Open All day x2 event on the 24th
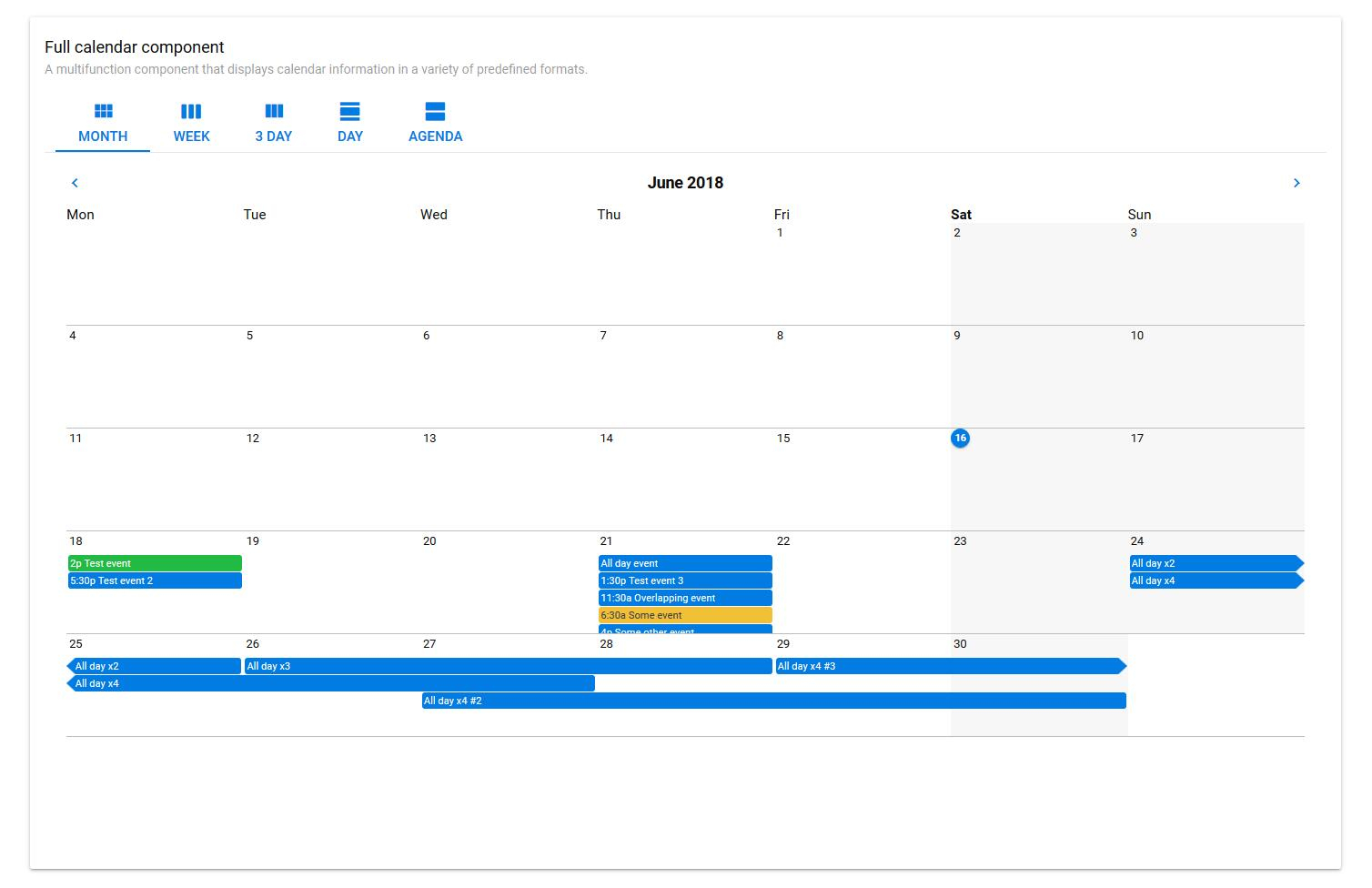 1216,563
